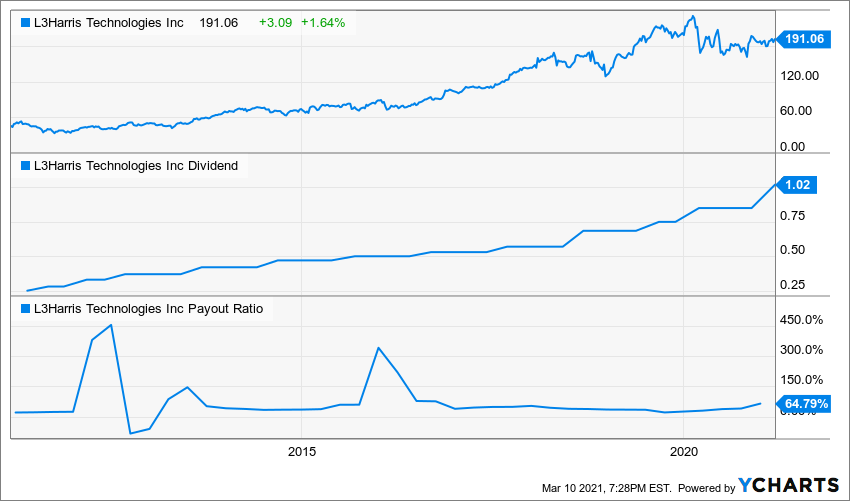Click the 120.00 price axis label
Viewport: 850px width, 501px height.
click(x=800, y=76)
